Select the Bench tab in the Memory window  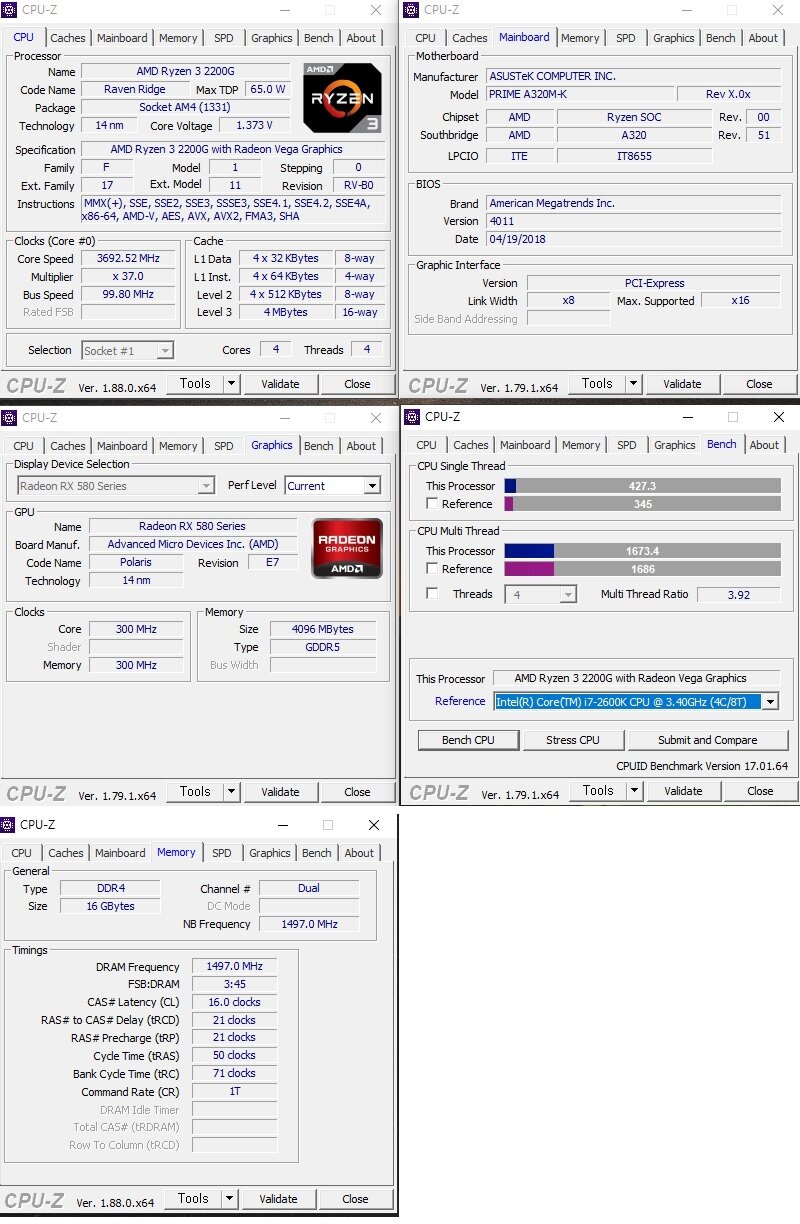(x=317, y=853)
